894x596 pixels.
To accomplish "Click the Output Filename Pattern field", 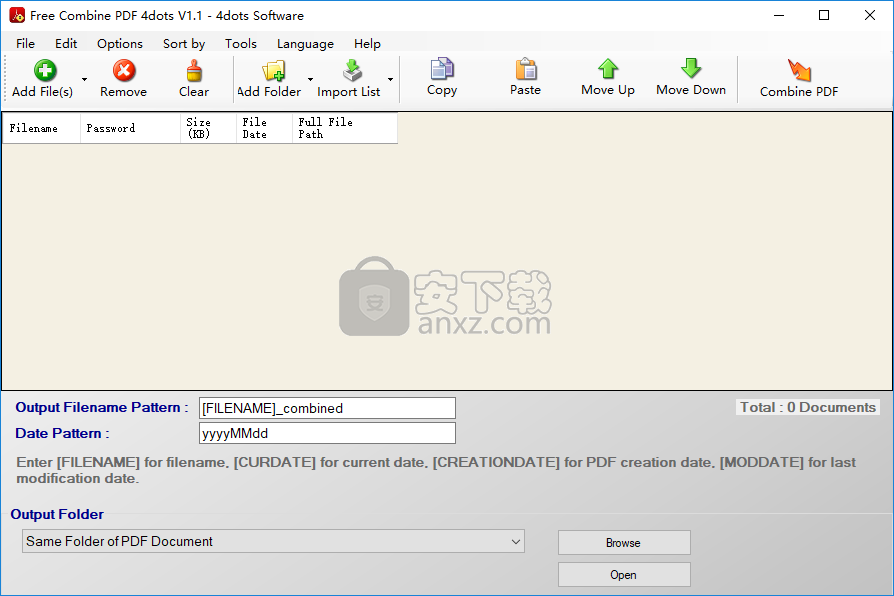I will 327,408.
